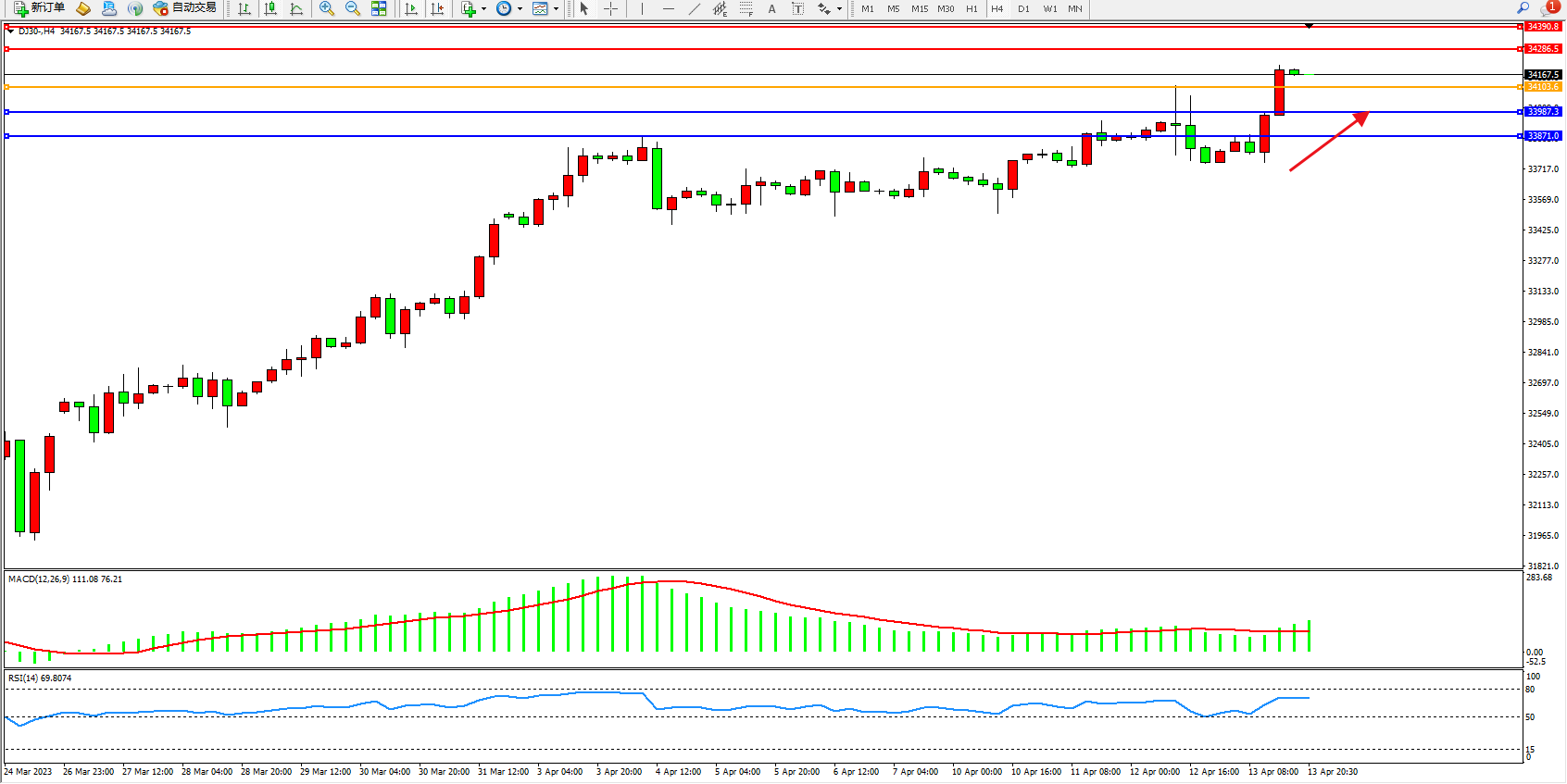Select the Fibonacci retracement tool

746,8
